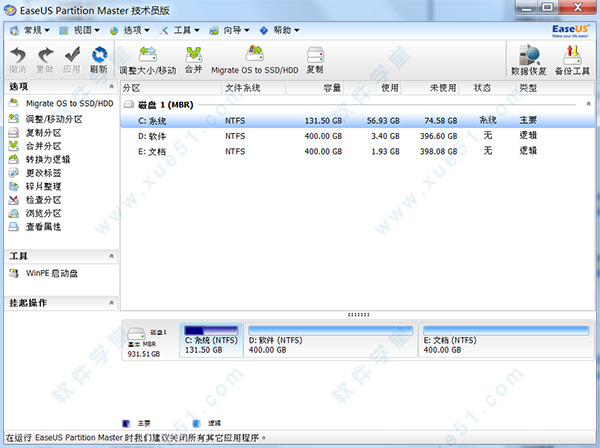The width and height of the screenshot is (600, 448).
Task: Click the Resize/Move (调整大小/移动) toolbar icon
Action: 147,59
